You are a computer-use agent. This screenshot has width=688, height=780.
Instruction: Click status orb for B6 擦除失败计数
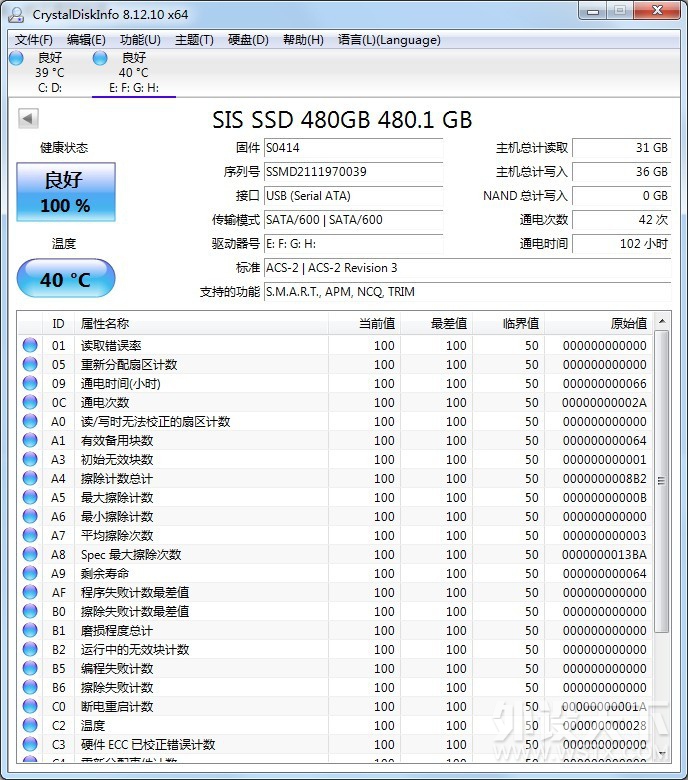coord(30,687)
